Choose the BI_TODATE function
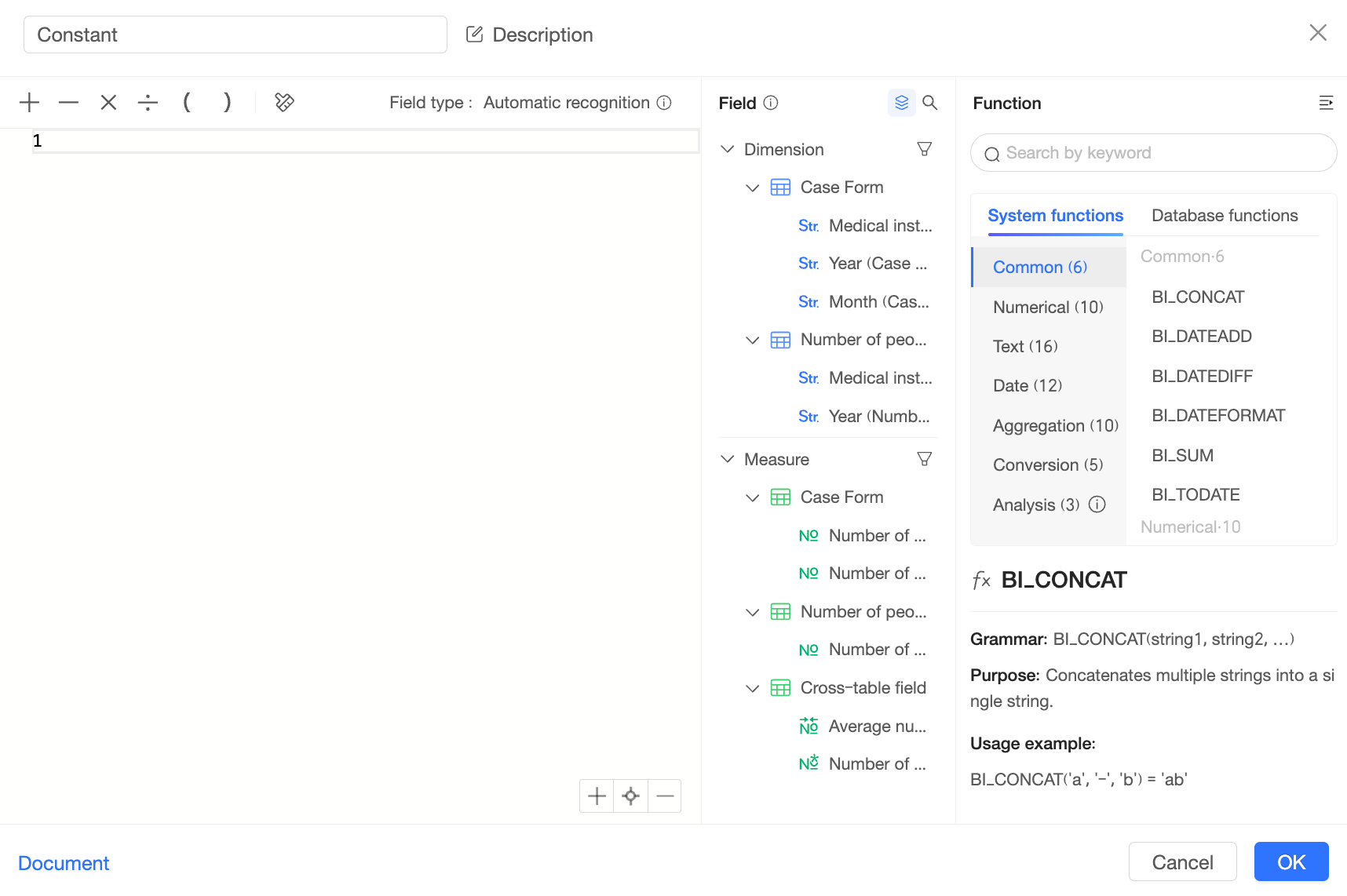Screen dimensions: 1347x896 point(1196,495)
